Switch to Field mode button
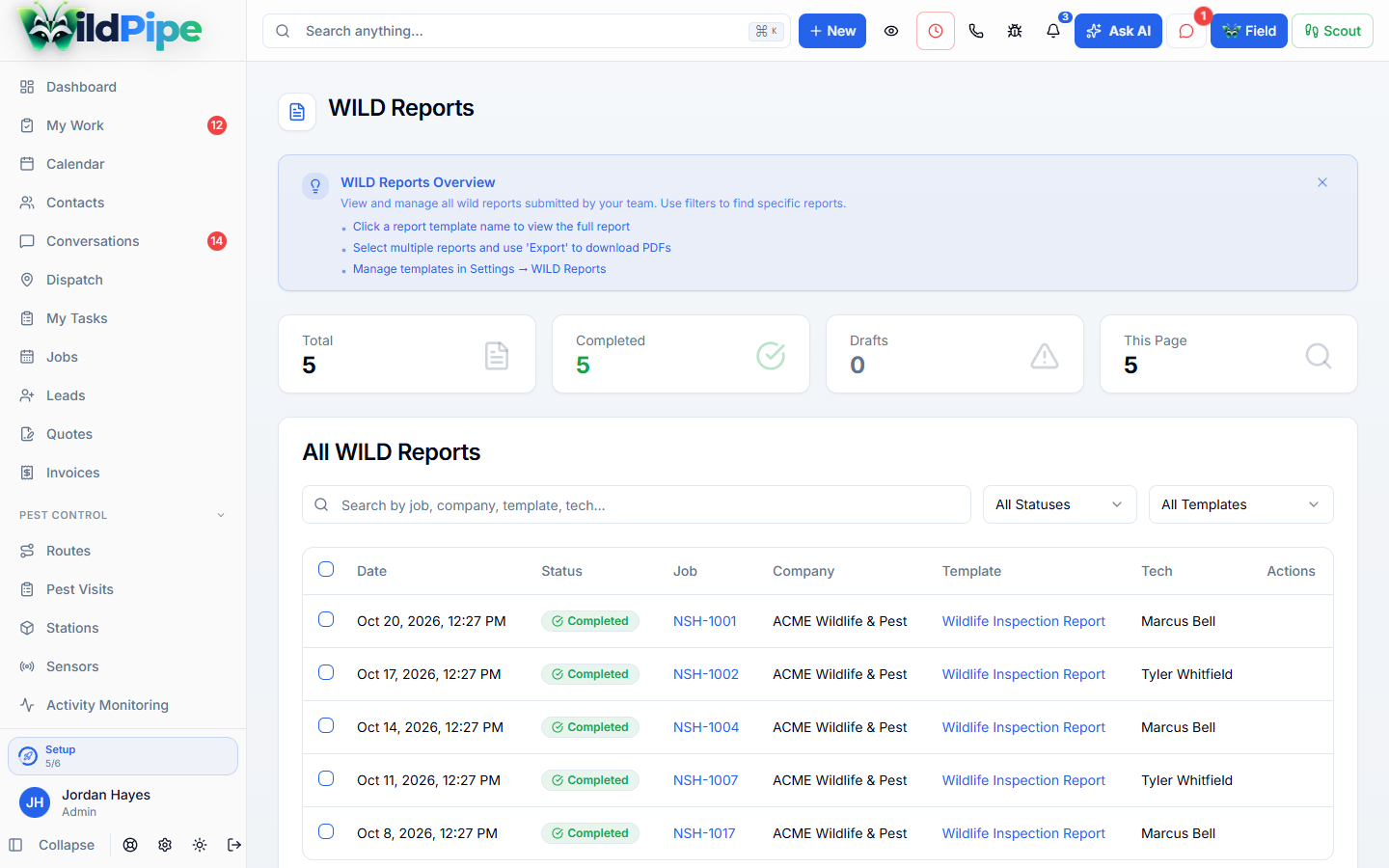The image size is (1389, 868). (1249, 31)
